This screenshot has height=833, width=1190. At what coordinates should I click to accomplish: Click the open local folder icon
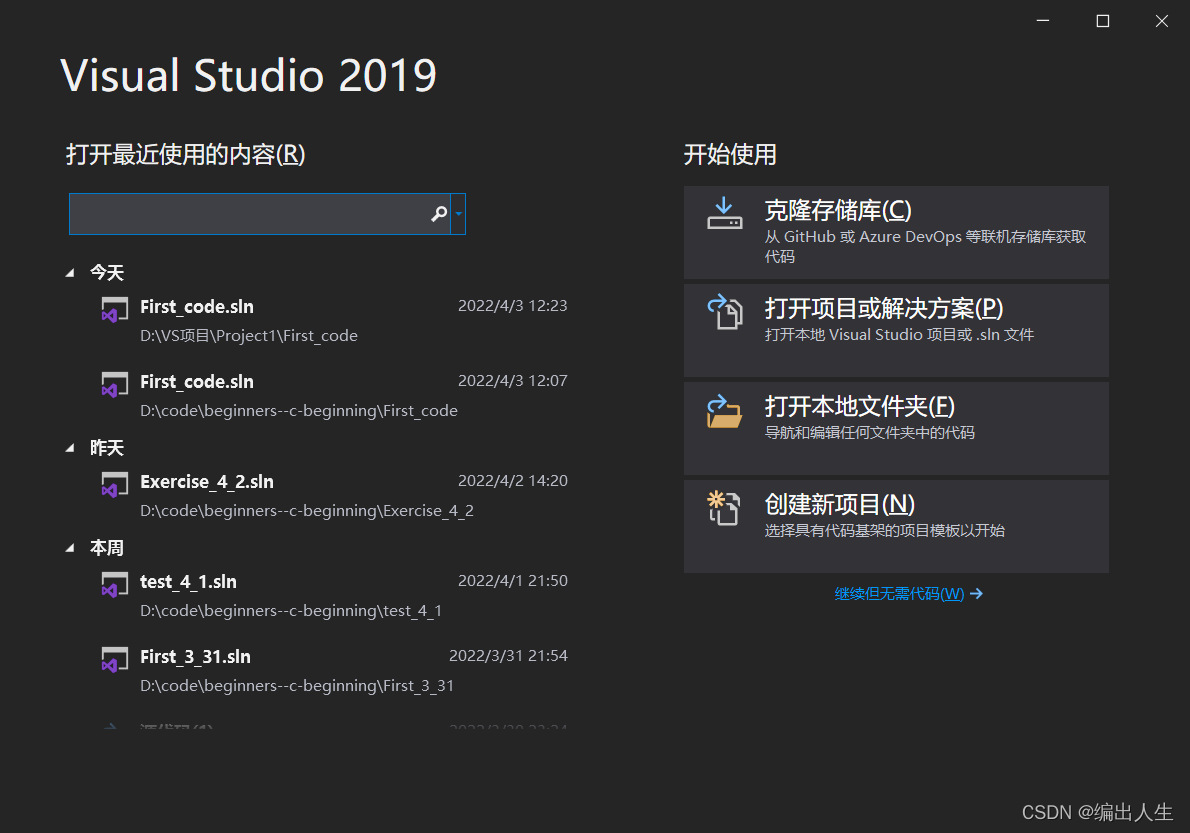(725, 411)
